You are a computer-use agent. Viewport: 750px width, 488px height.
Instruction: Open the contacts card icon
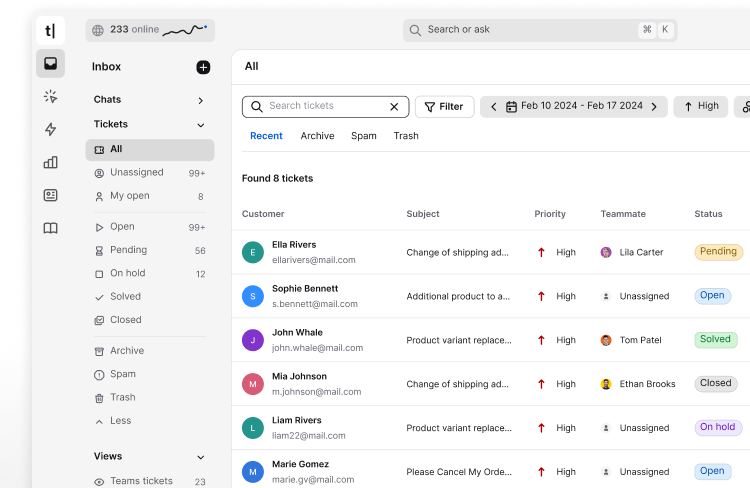pos(50,195)
